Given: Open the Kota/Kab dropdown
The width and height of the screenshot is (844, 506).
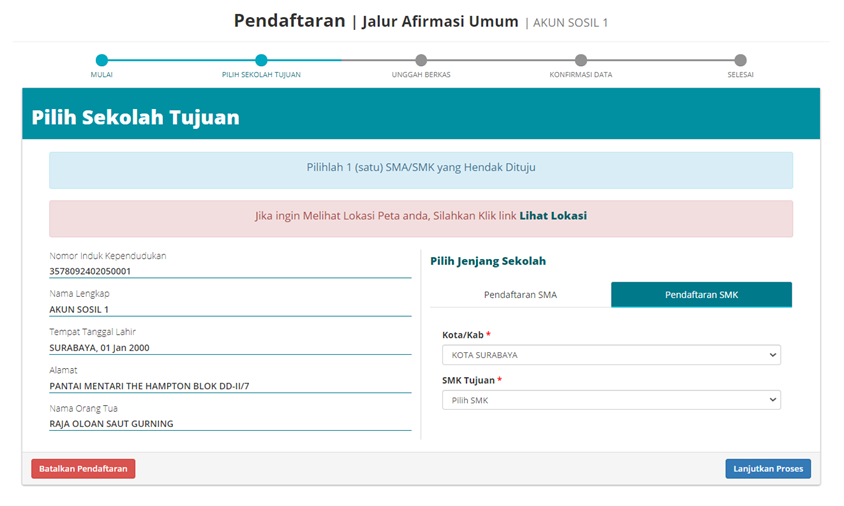Looking at the screenshot, I should coord(611,355).
